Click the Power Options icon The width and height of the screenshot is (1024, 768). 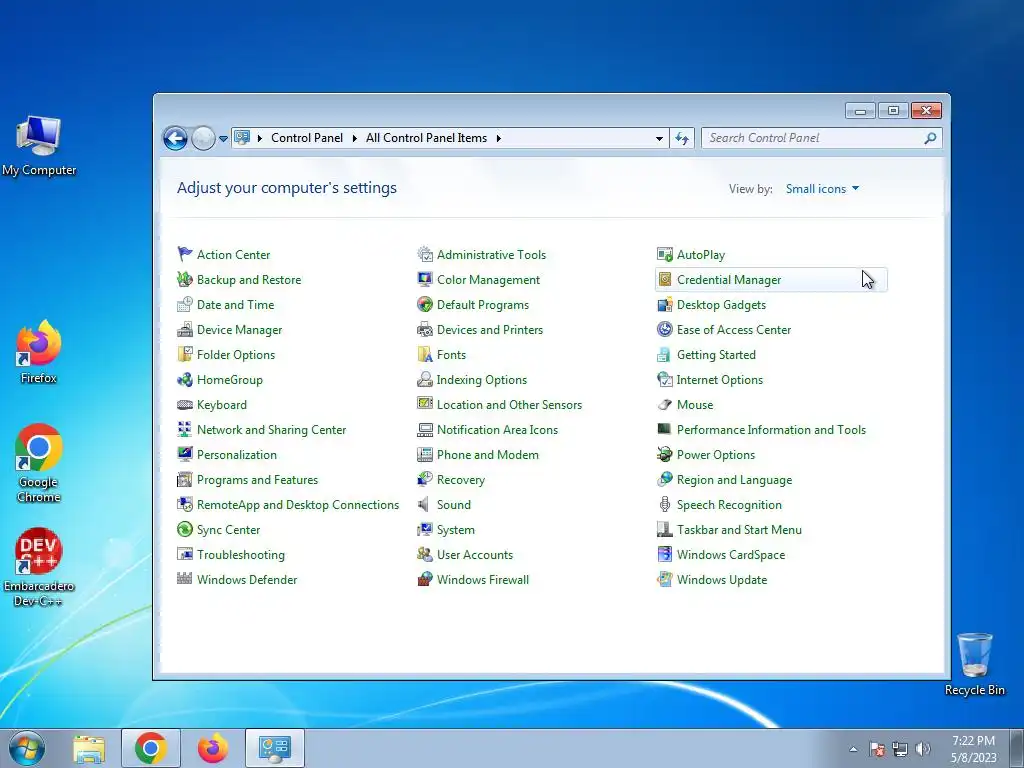click(x=665, y=455)
